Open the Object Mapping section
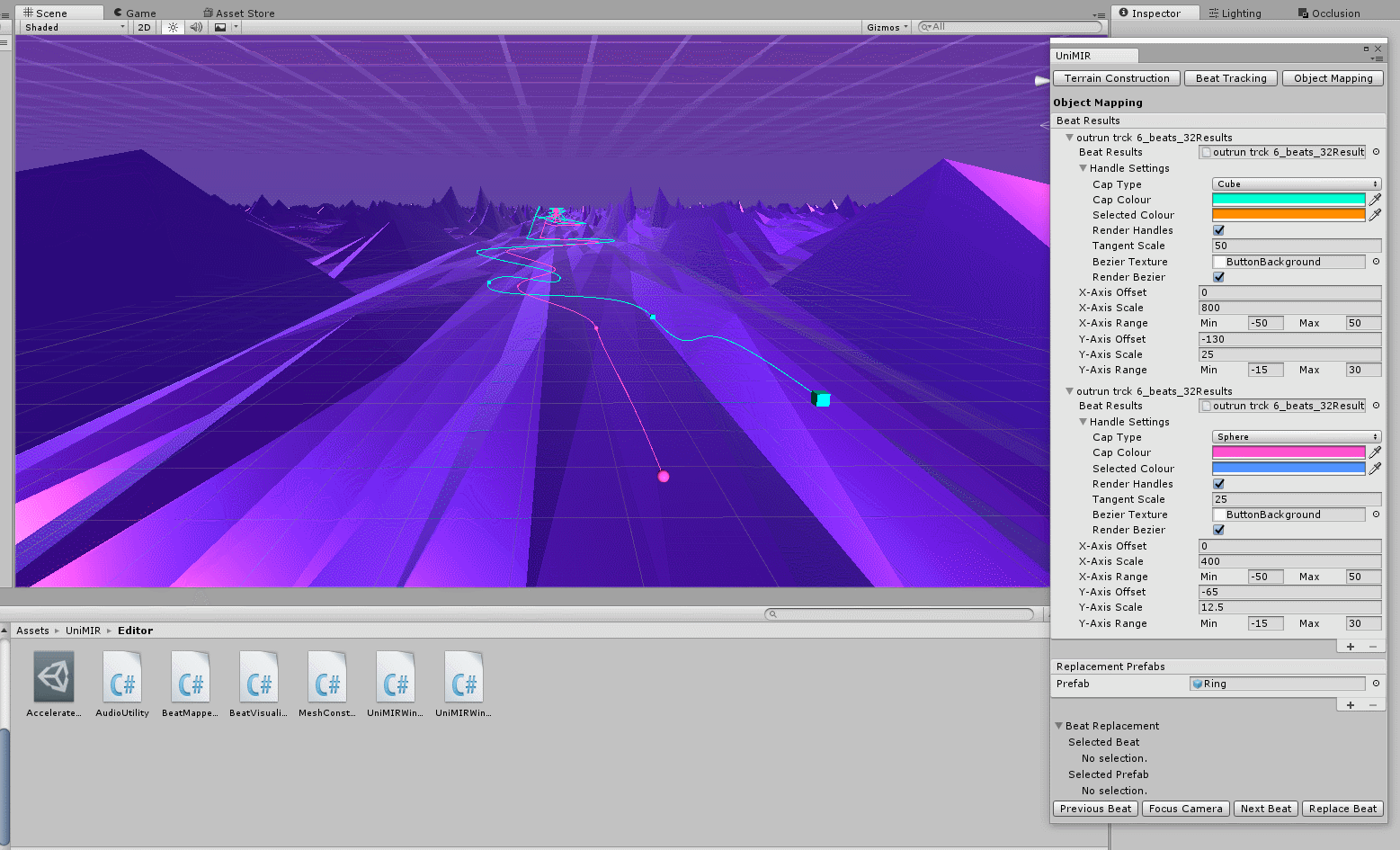 (x=1333, y=78)
